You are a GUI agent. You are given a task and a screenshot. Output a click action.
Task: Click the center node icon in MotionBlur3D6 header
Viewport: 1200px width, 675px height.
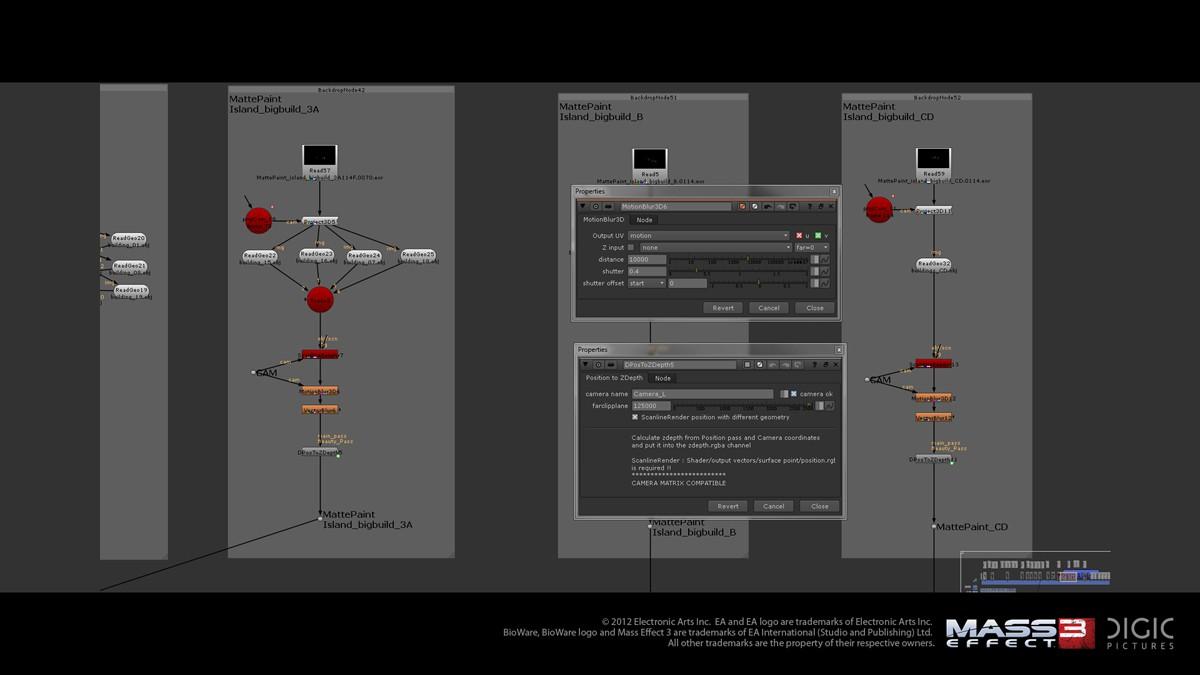(595, 206)
